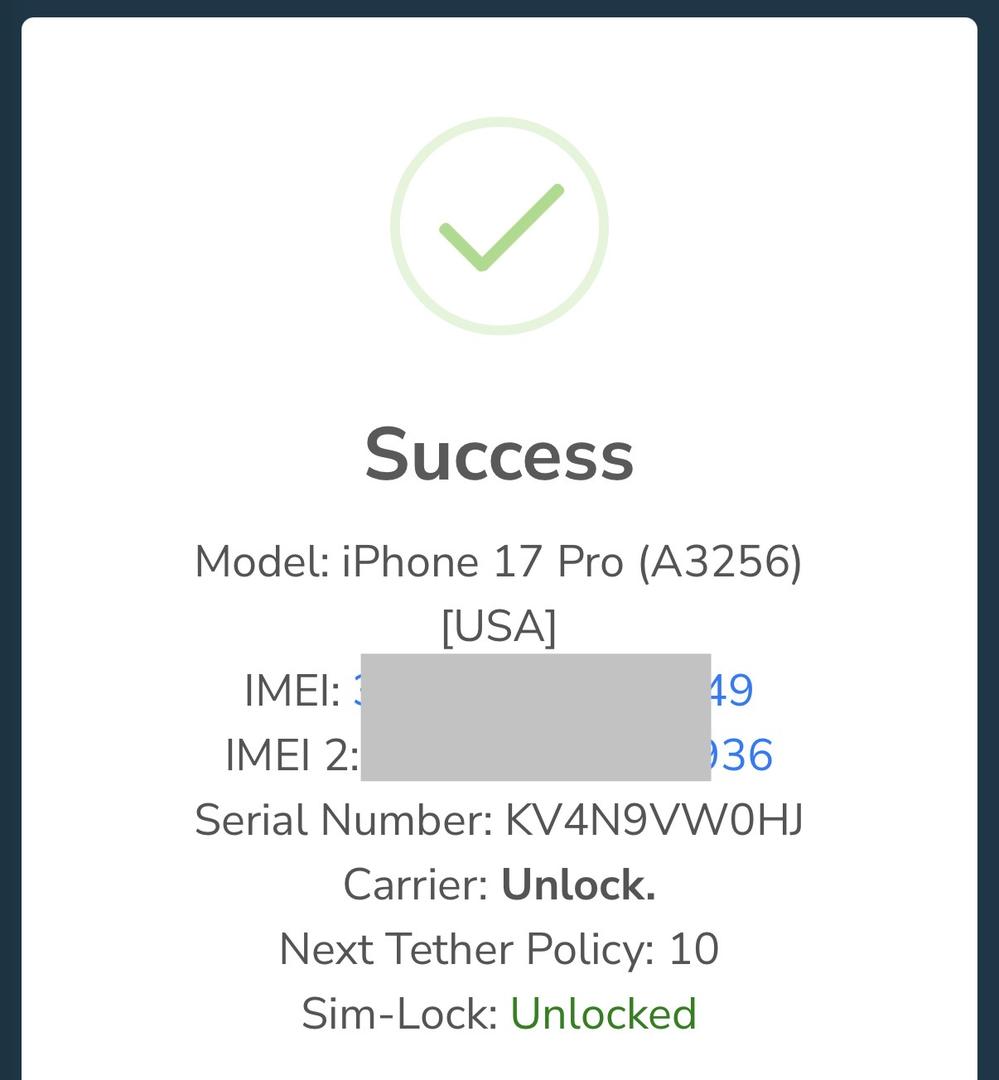
Task: Click the bold Carrier value "Unlock."
Action: (x=578, y=885)
